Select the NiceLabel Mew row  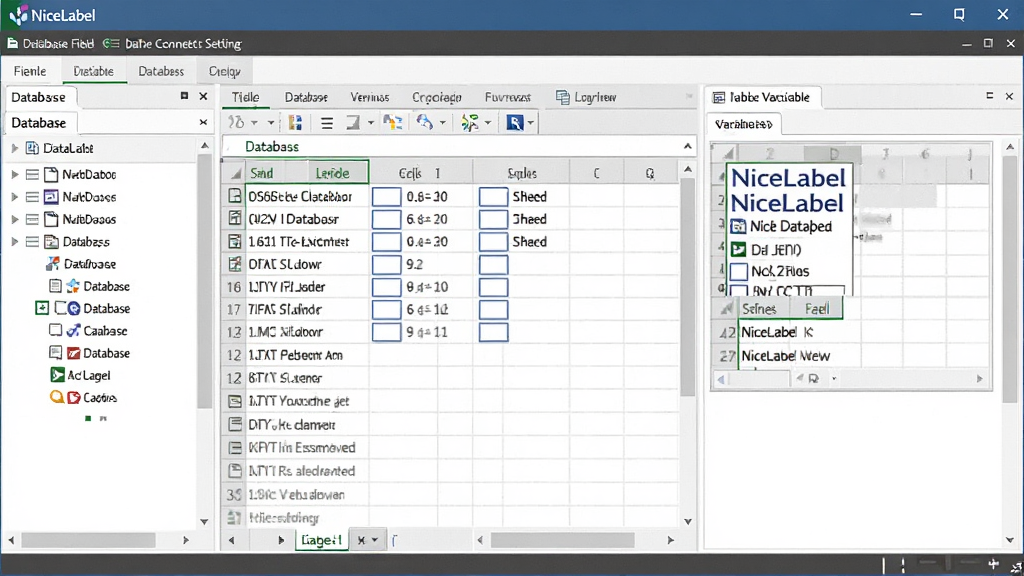[786, 356]
